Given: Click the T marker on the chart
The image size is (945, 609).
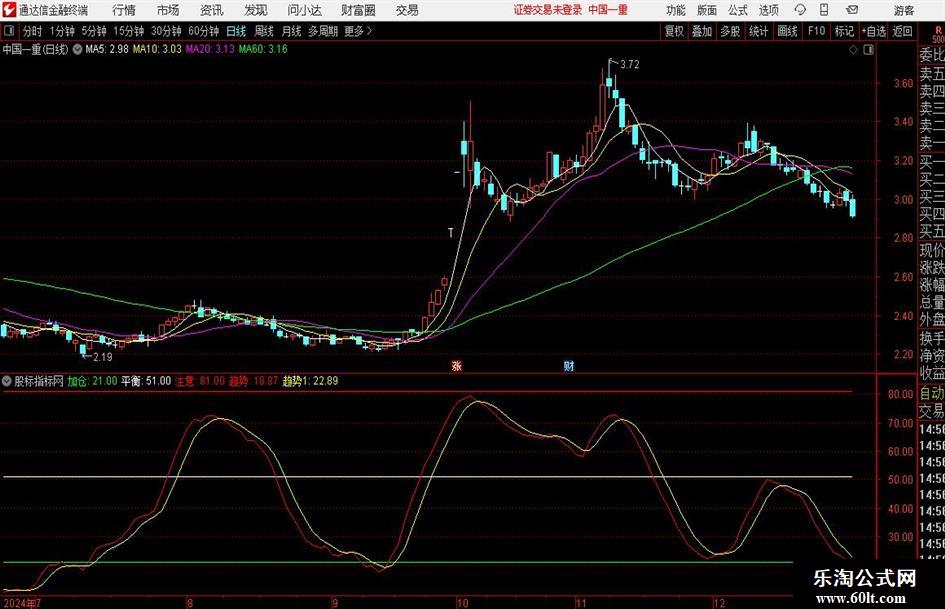Looking at the screenshot, I should (x=451, y=233).
